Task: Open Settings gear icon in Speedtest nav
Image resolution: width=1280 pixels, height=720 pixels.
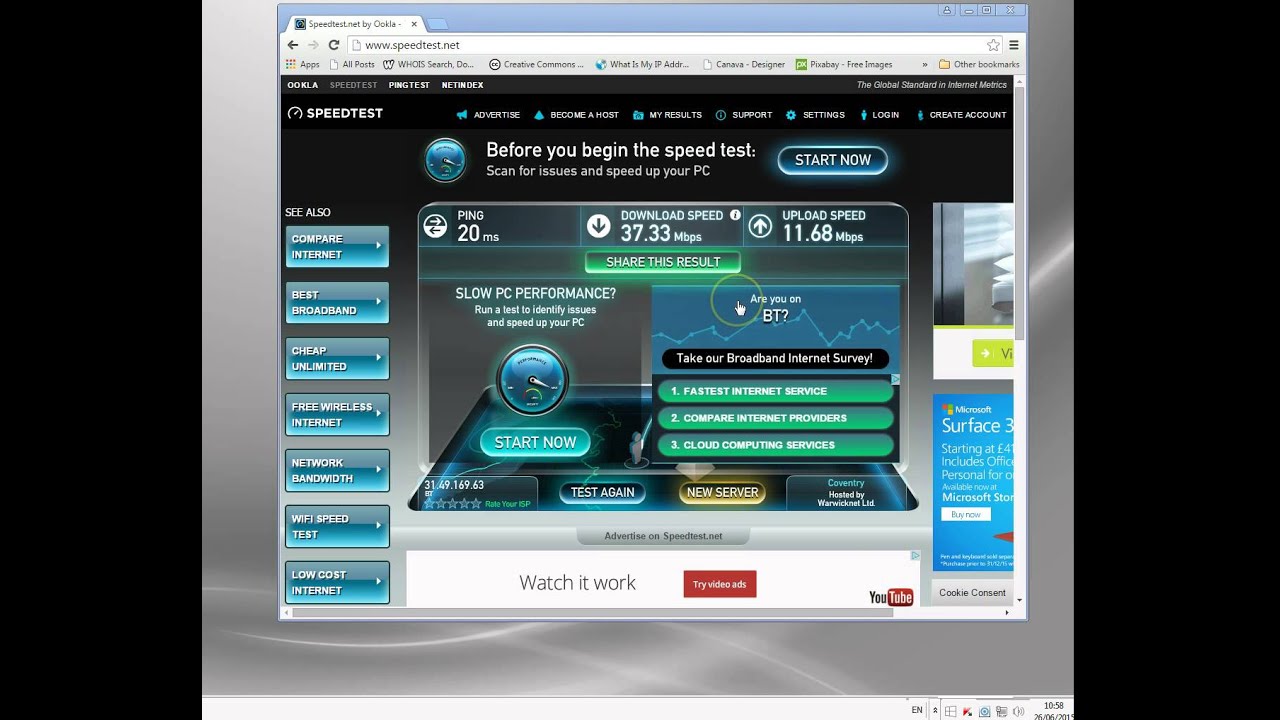Action: click(x=791, y=115)
